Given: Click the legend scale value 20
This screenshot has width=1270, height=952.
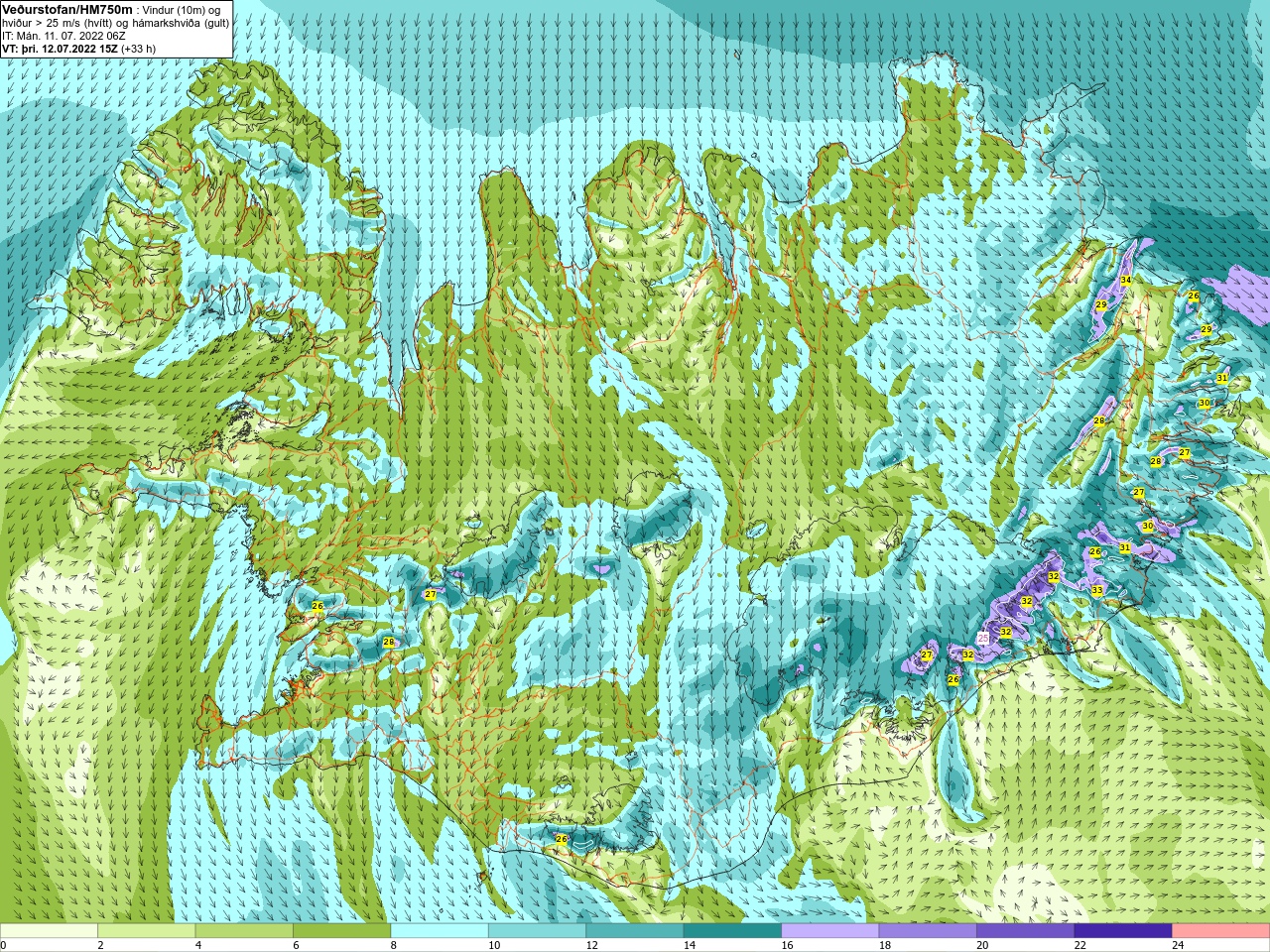Looking at the screenshot, I should pyautogui.click(x=982, y=945).
